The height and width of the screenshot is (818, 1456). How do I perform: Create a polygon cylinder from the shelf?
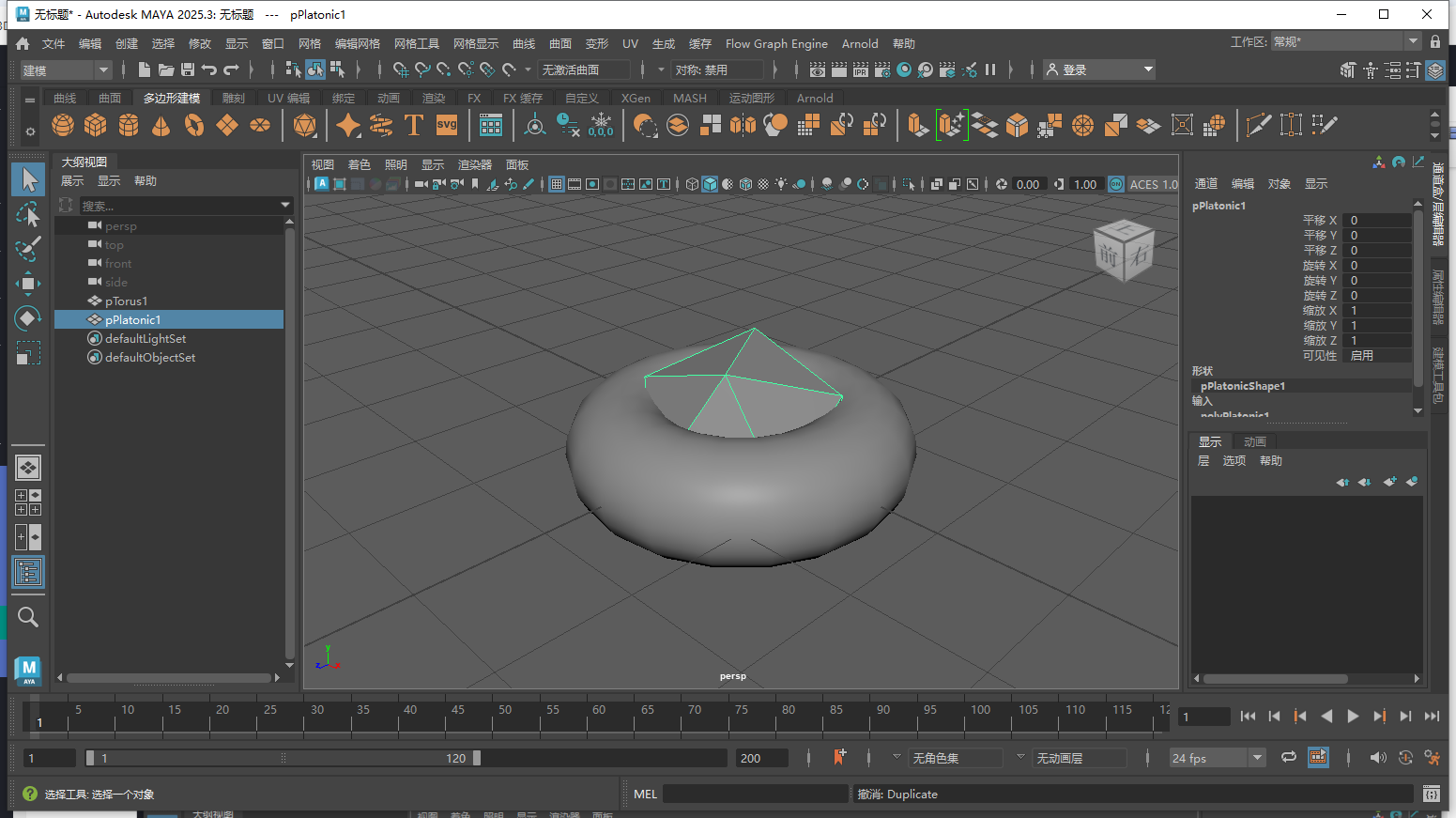(129, 125)
